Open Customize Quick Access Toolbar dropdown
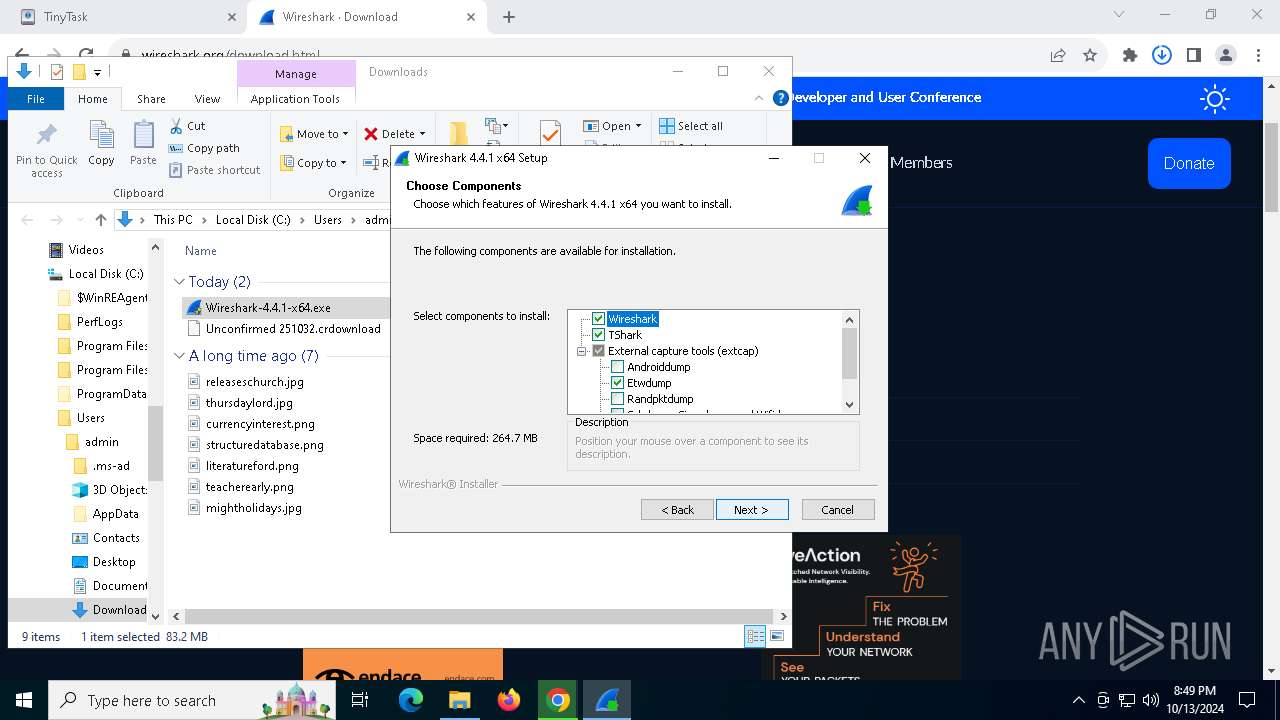Viewport: 1280px width, 720px height. coord(98,72)
